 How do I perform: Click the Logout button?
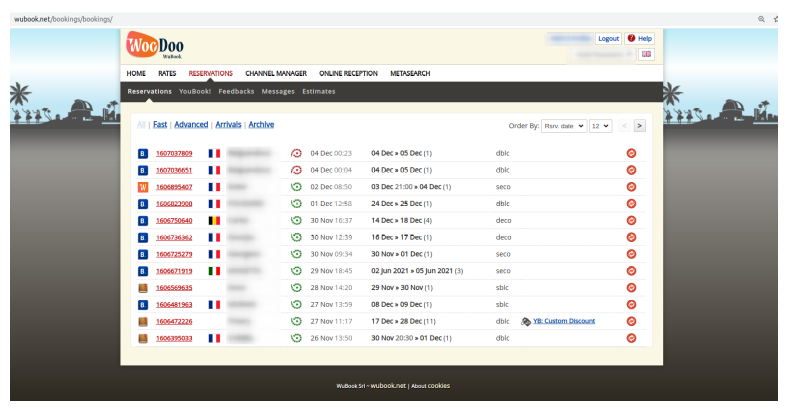(608, 38)
